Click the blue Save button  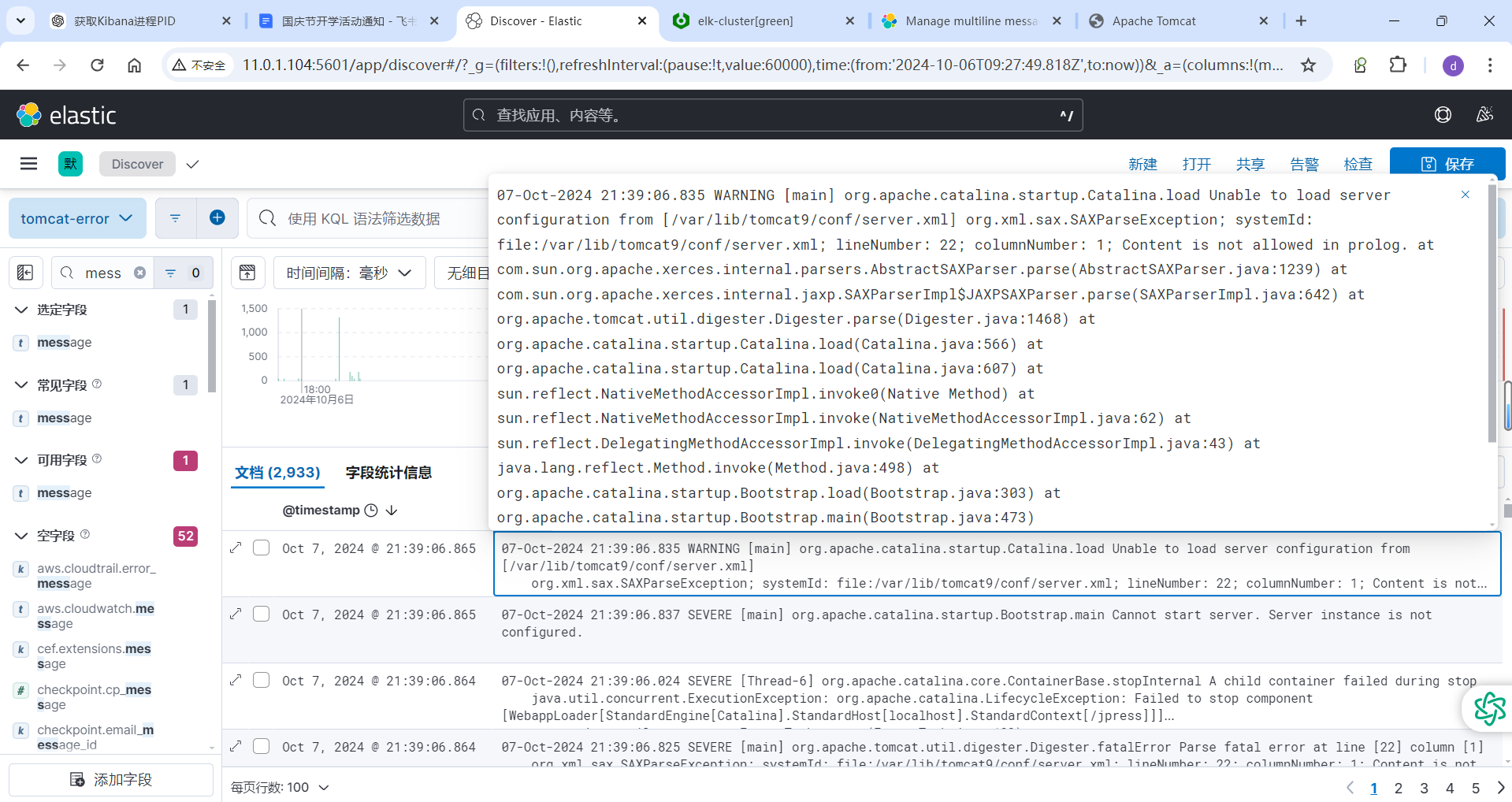1447,164
